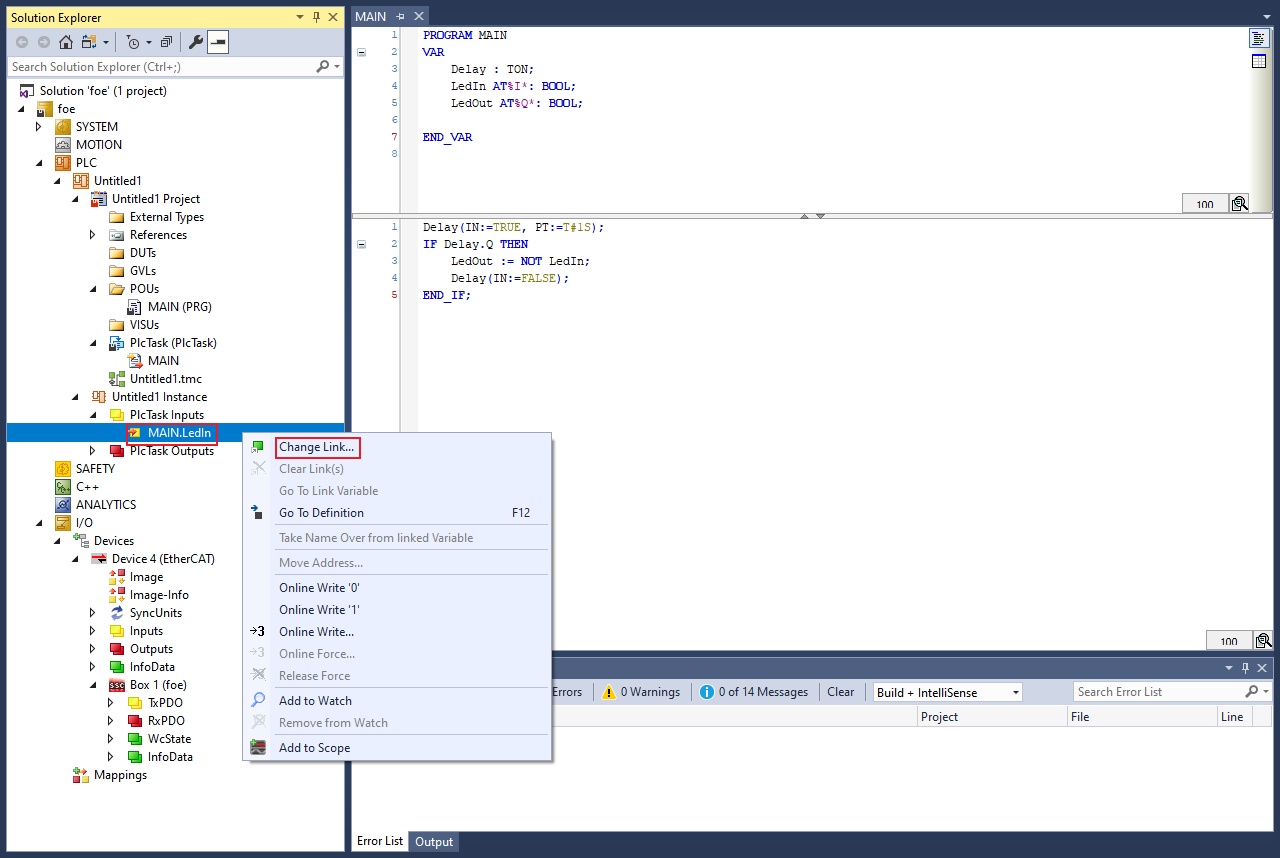Toggle the Warnings filter in Error List
Viewport: 1280px width, 858px height.
point(641,692)
